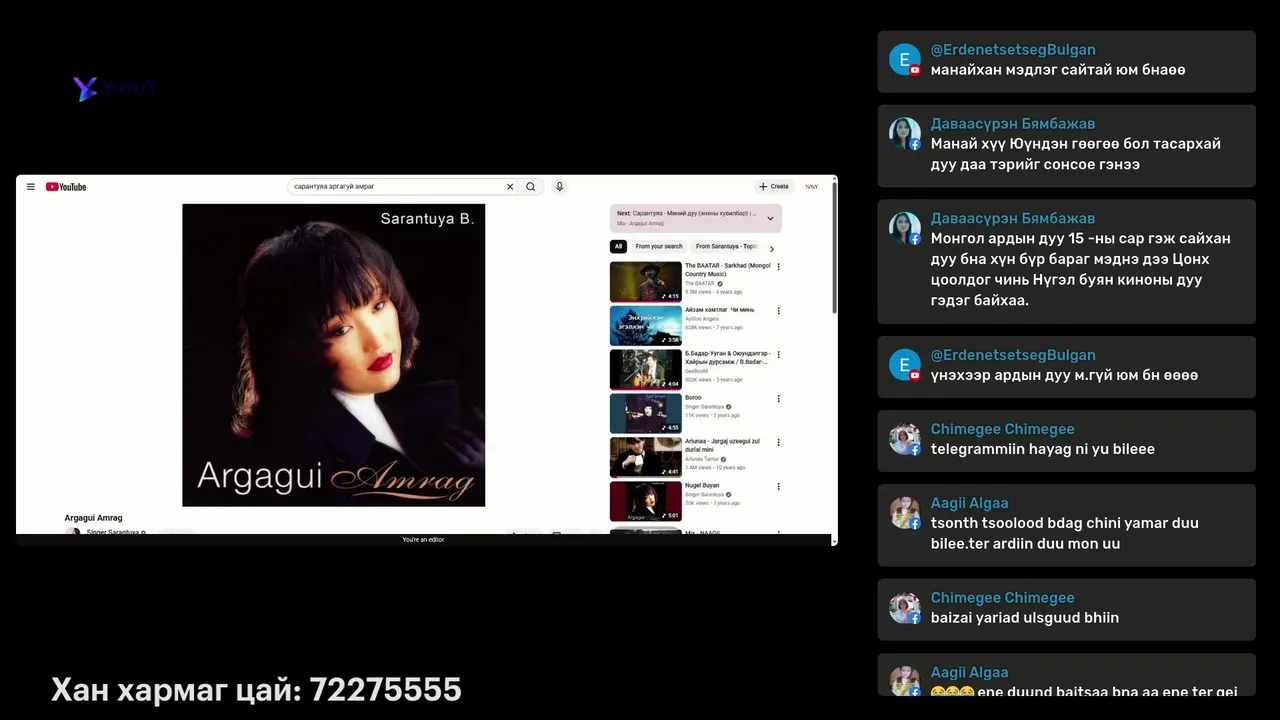Open Айзам хамтлаг Чи минь video thumbnail
Screen dimensions: 1280x720
646,326
